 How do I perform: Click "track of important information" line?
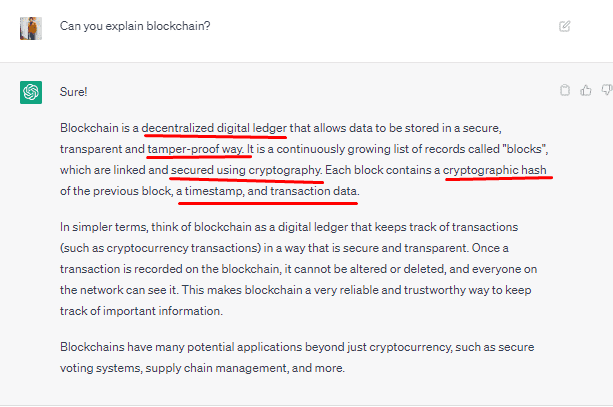tap(141, 311)
